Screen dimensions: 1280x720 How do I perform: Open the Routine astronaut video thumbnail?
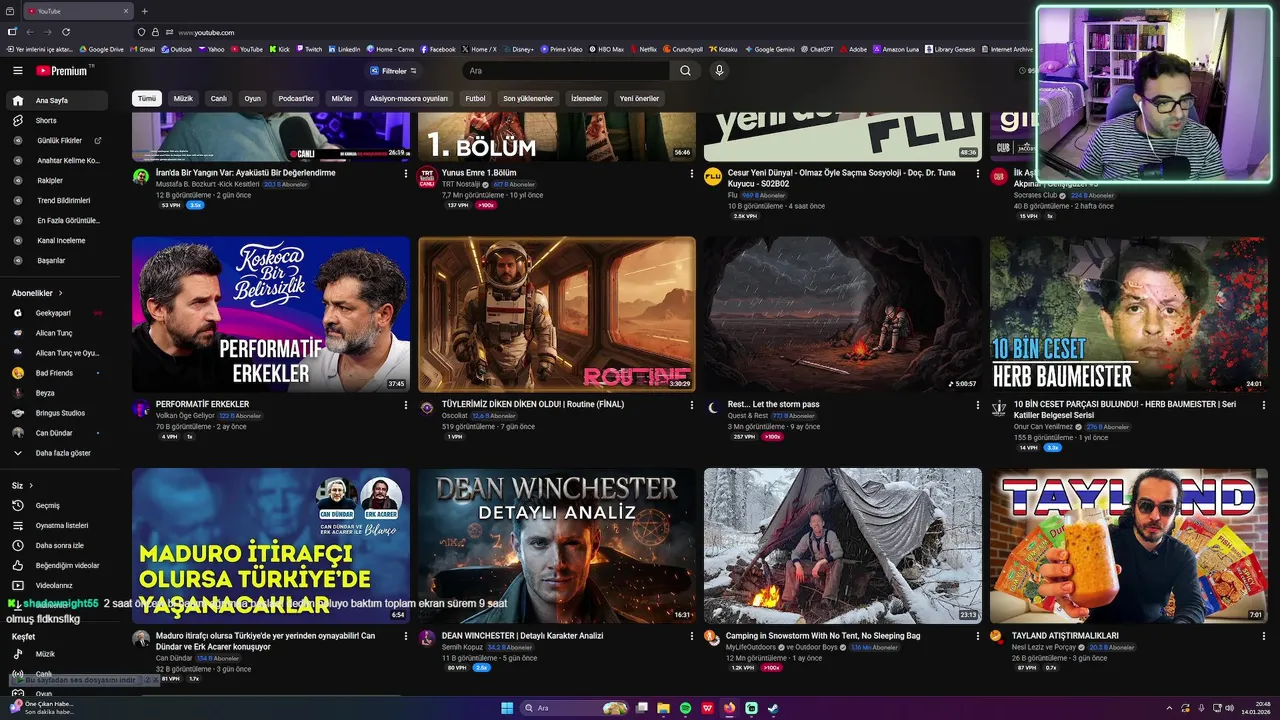pyautogui.click(x=557, y=314)
